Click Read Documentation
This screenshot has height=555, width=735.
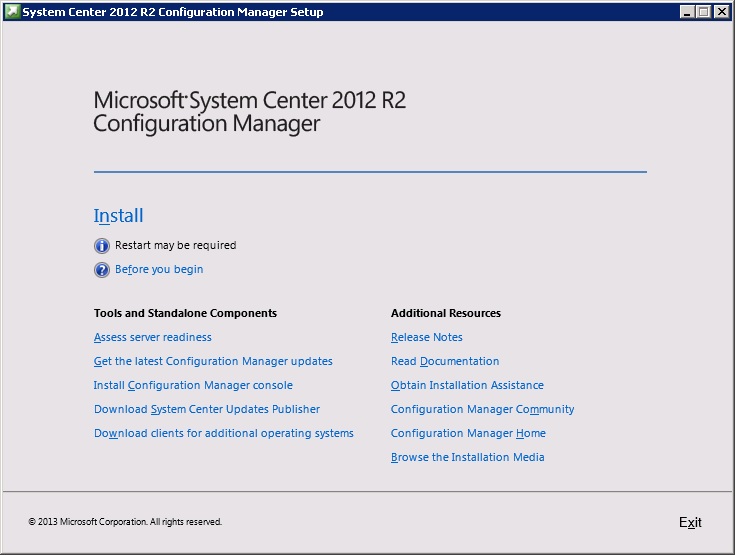pyautogui.click(x=445, y=362)
